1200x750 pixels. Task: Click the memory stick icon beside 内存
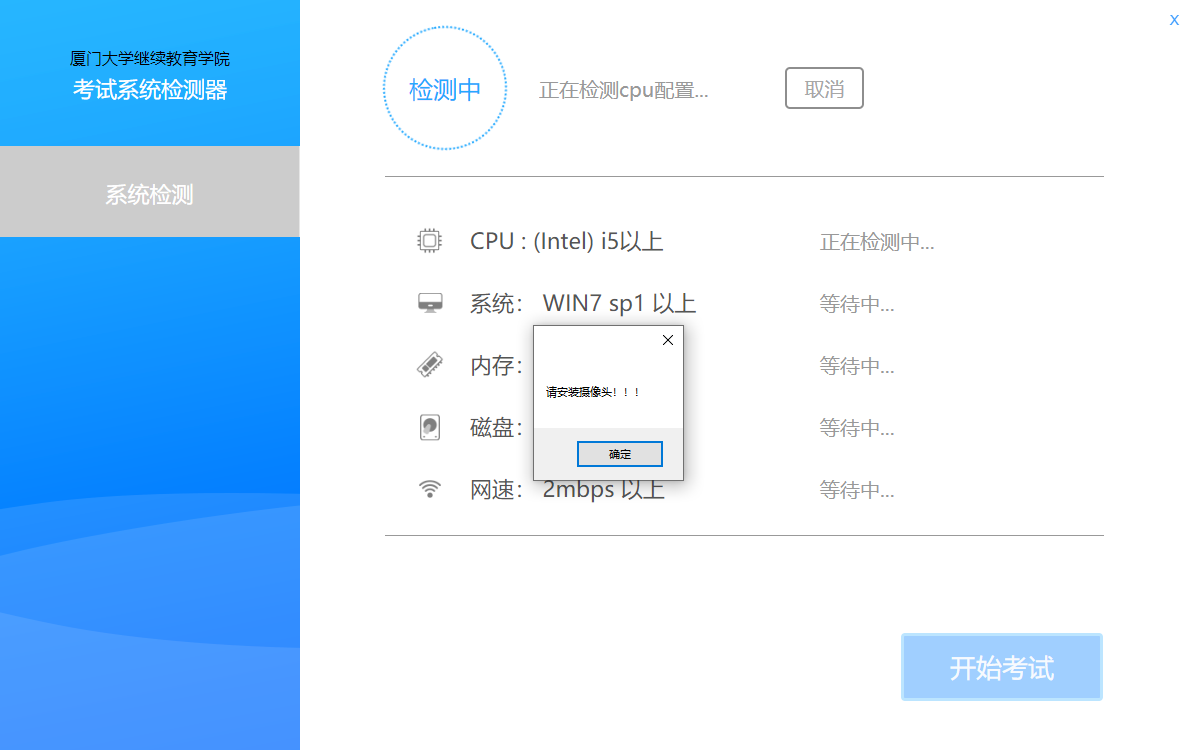tap(429, 365)
